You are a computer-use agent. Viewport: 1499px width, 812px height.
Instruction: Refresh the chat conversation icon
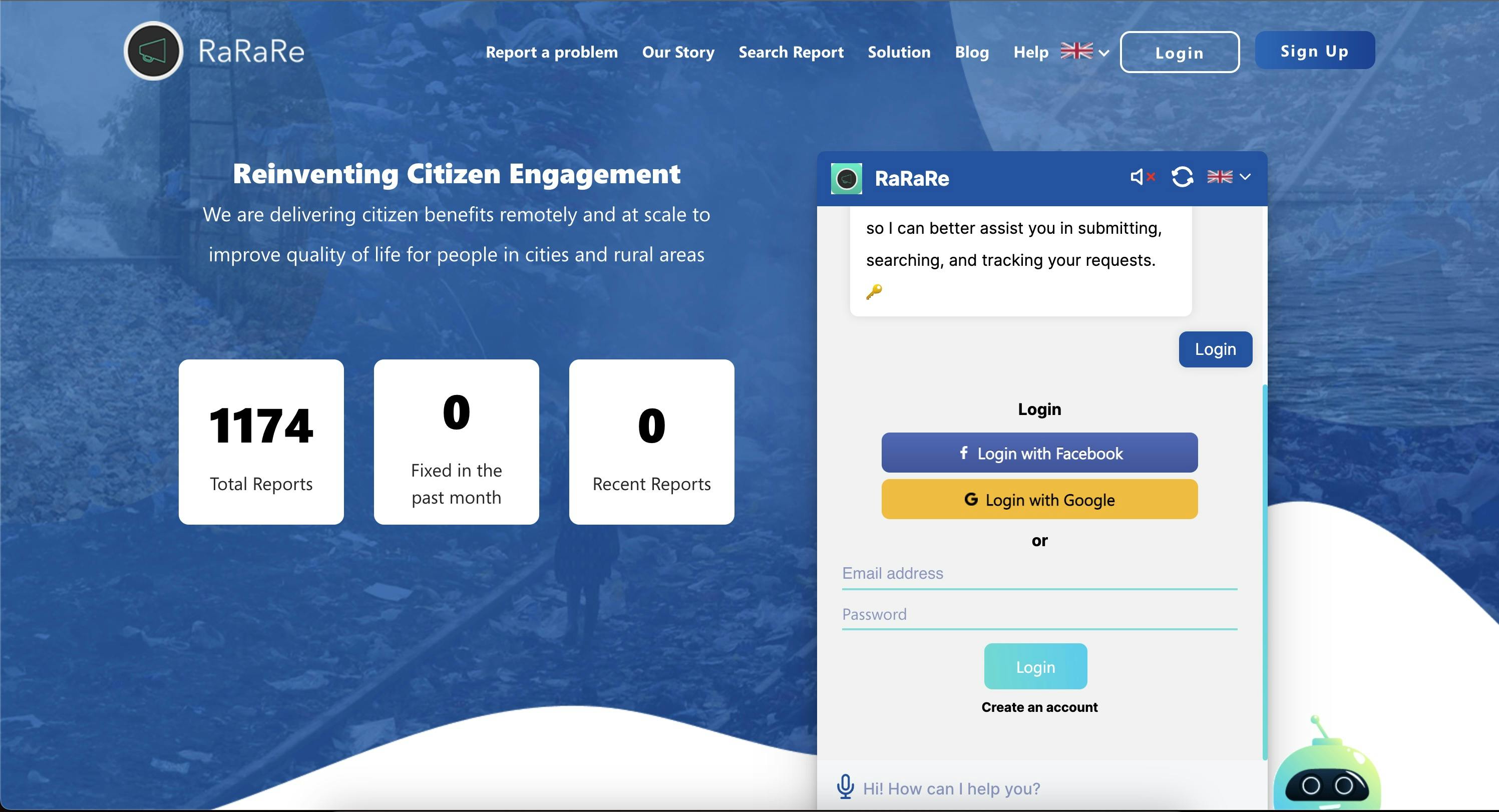coord(1183,177)
